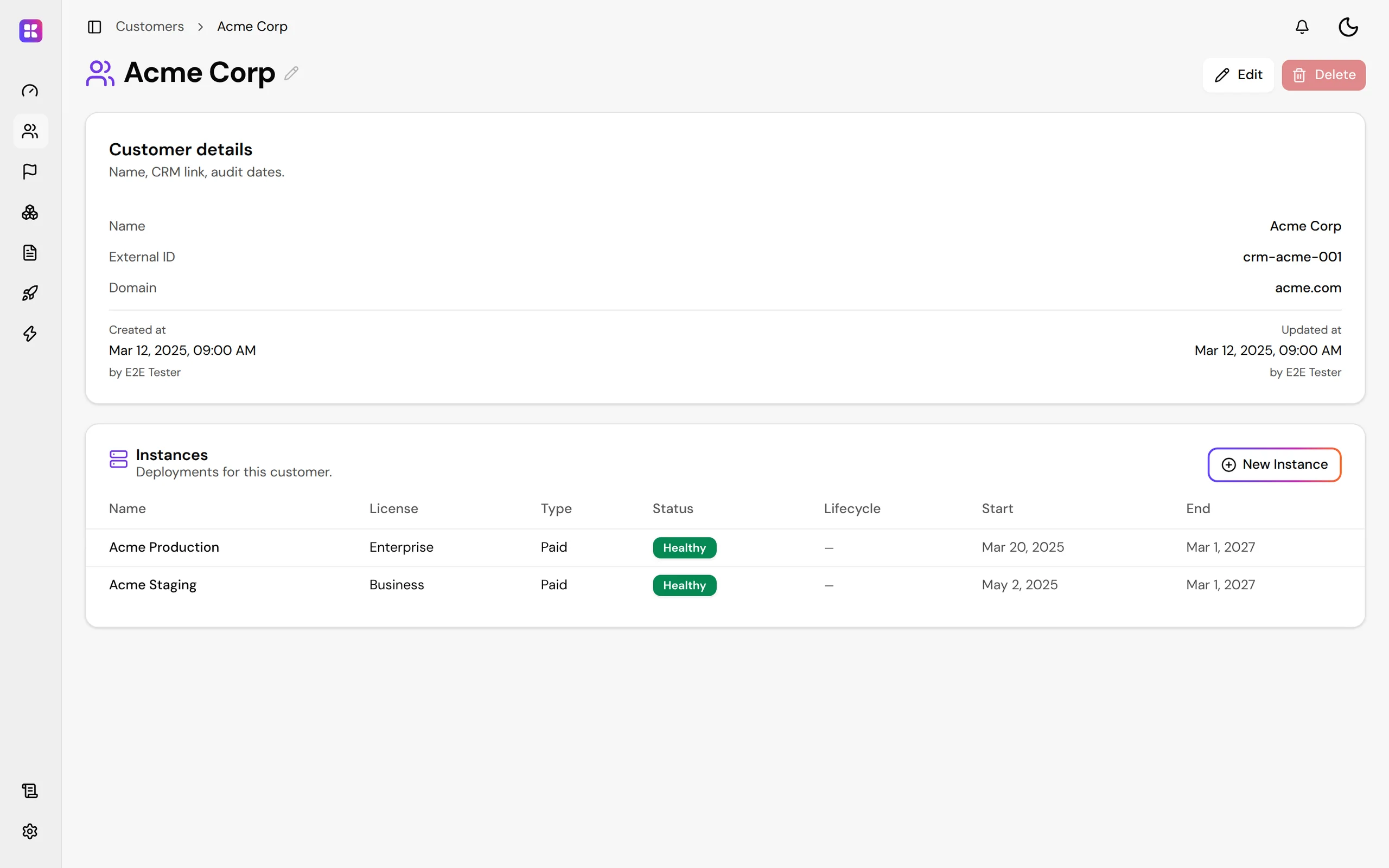The image size is (1389, 868).
Task: Open the stacked cubes sidebar icon
Action: (30, 213)
